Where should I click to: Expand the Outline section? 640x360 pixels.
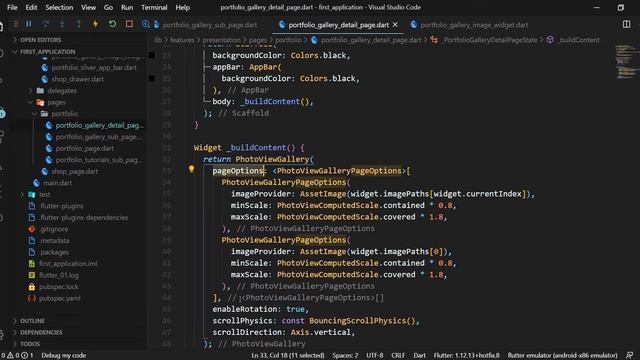[33, 321]
